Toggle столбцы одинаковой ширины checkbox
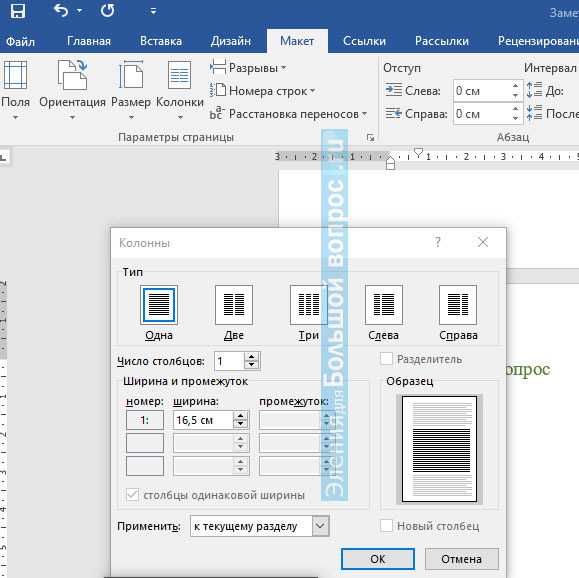The image size is (579, 578). [132, 495]
